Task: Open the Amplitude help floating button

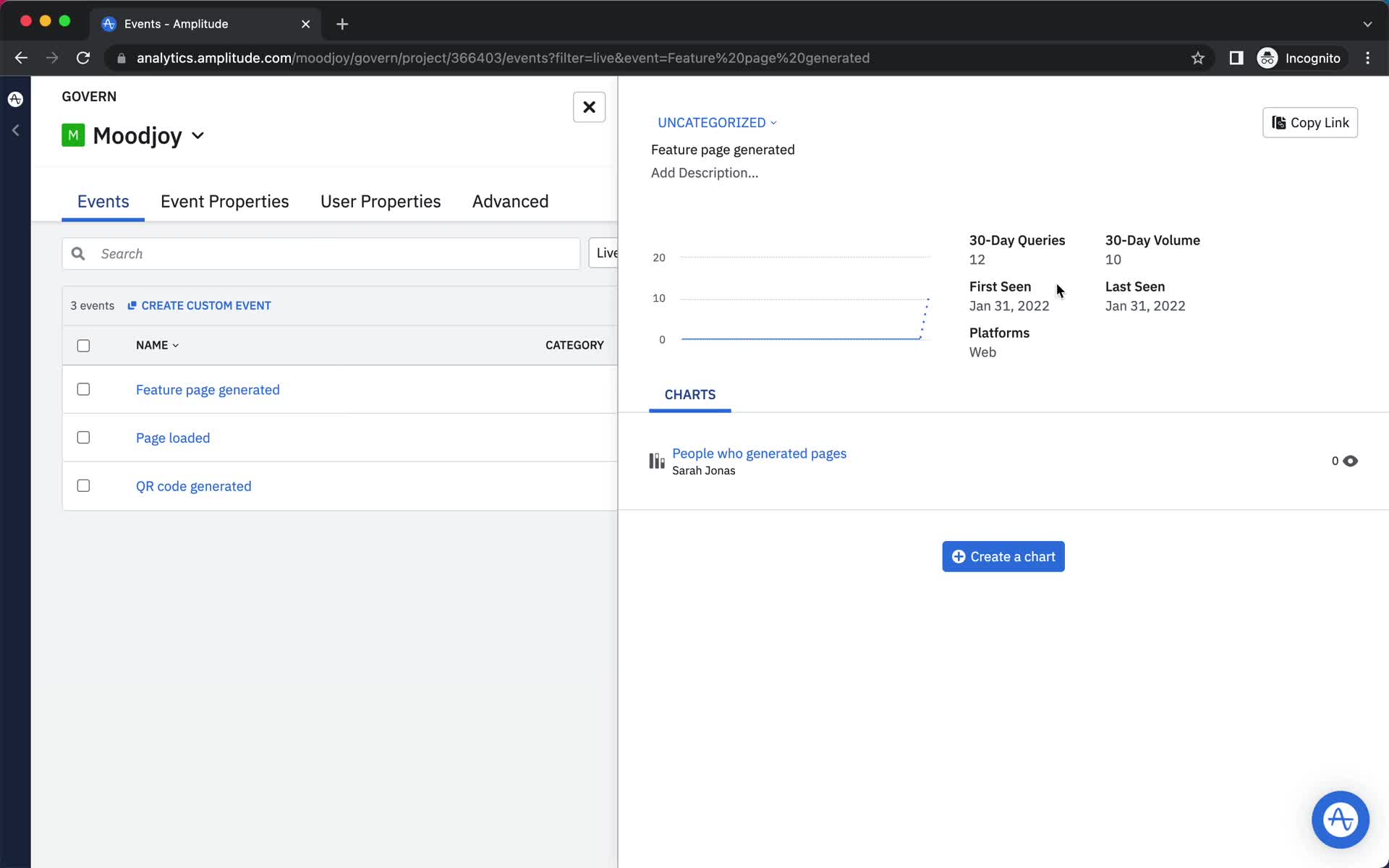Action: click(x=1340, y=820)
